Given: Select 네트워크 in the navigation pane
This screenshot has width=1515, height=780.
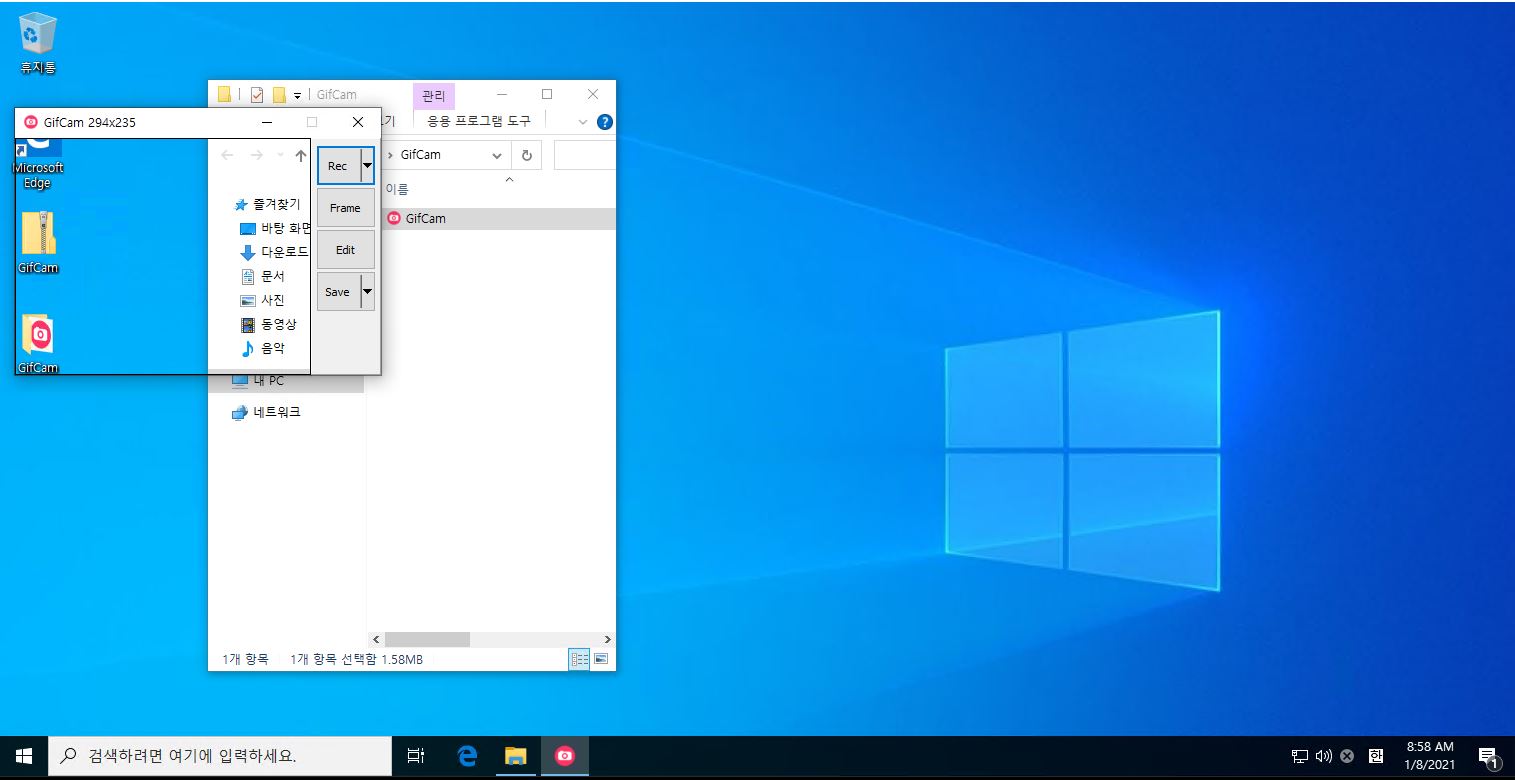Looking at the screenshot, I should (266, 412).
